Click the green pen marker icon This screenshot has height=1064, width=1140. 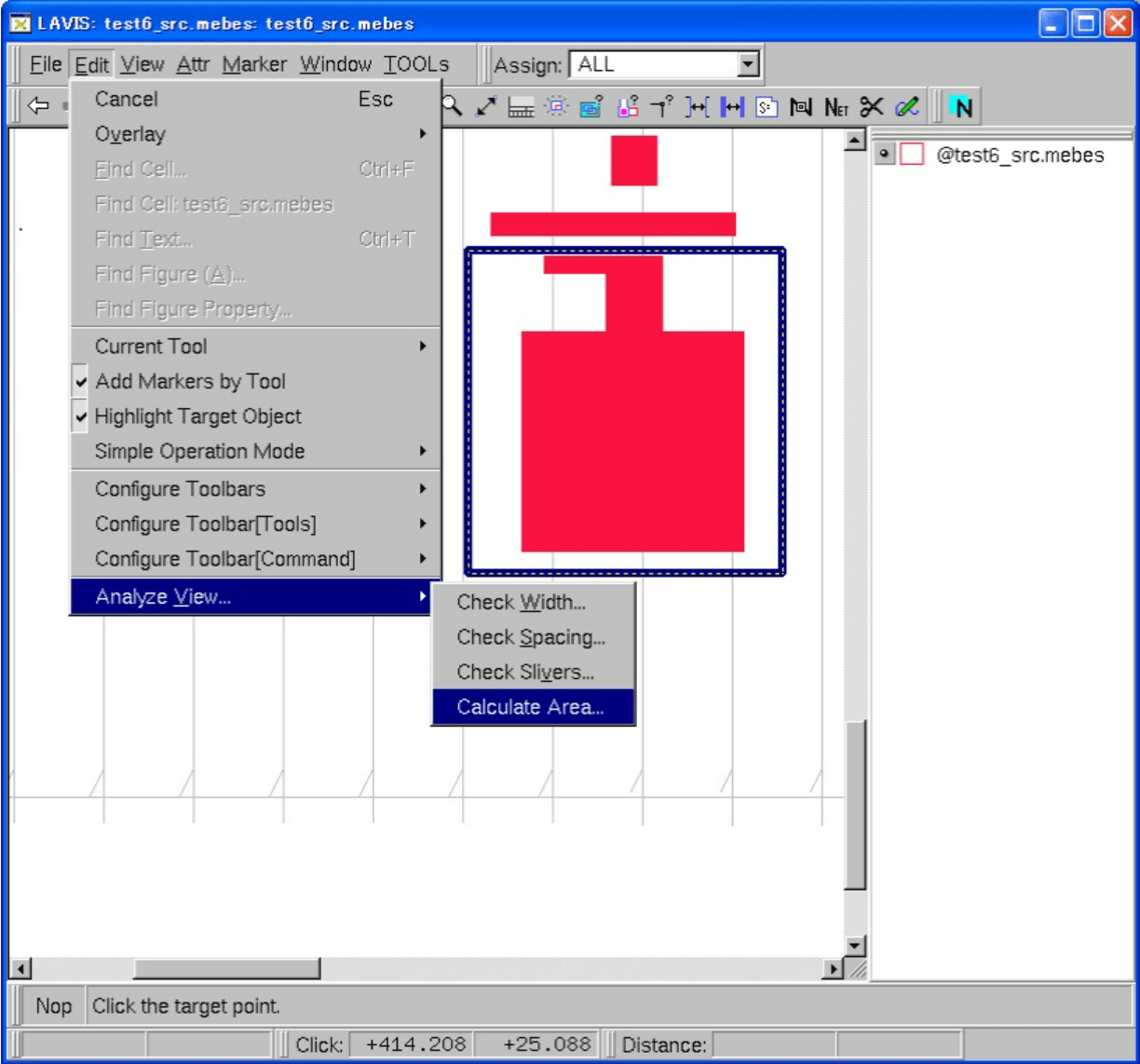tap(906, 107)
